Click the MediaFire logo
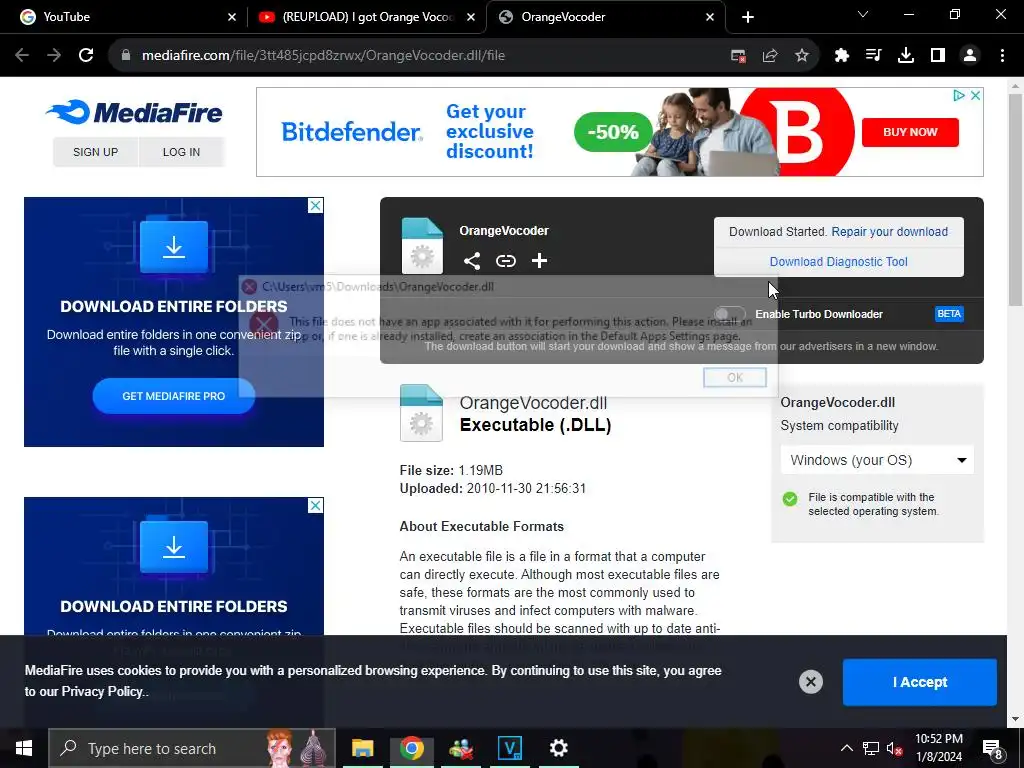Viewport: 1024px width, 768px height. [x=135, y=112]
